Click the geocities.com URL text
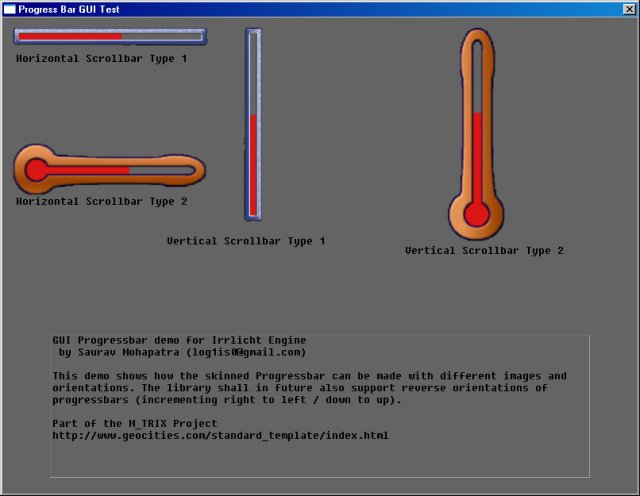This screenshot has height=496, width=640. point(220,436)
